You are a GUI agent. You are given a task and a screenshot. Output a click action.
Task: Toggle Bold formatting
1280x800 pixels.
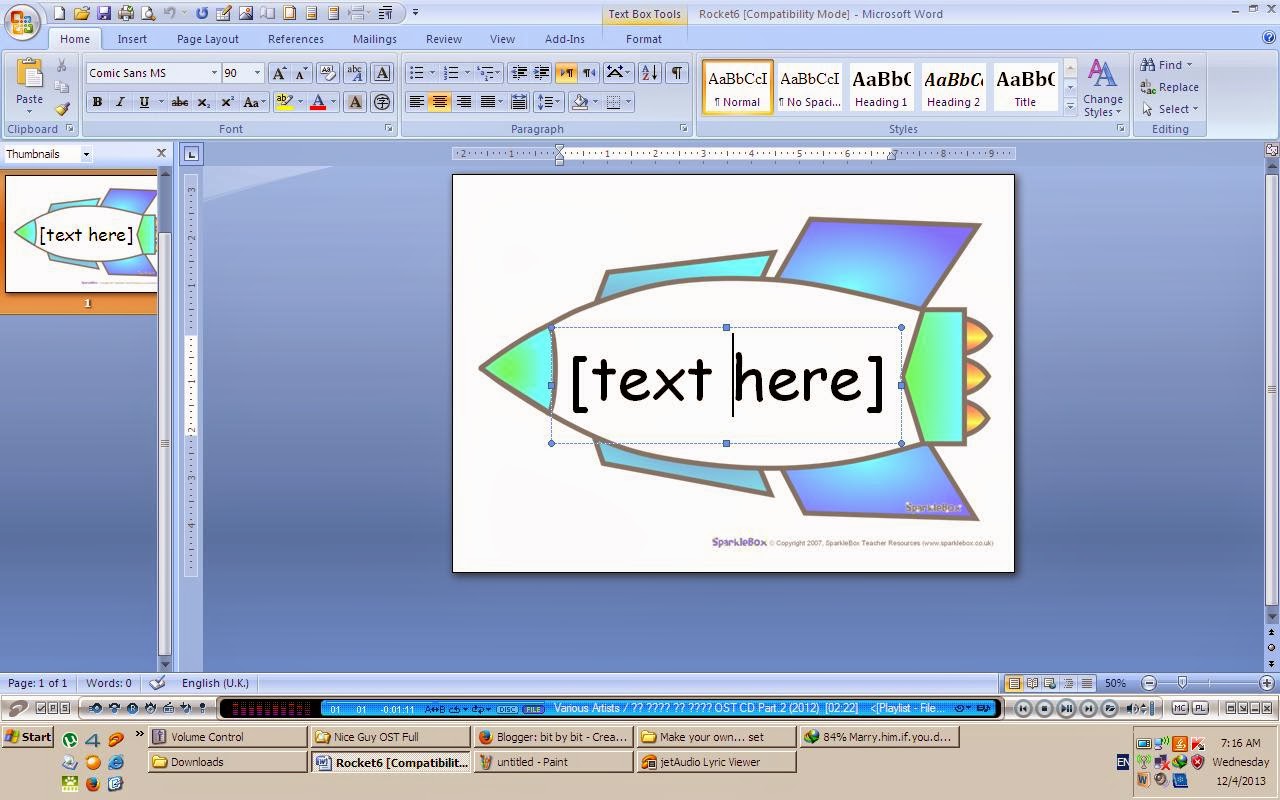pos(97,102)
